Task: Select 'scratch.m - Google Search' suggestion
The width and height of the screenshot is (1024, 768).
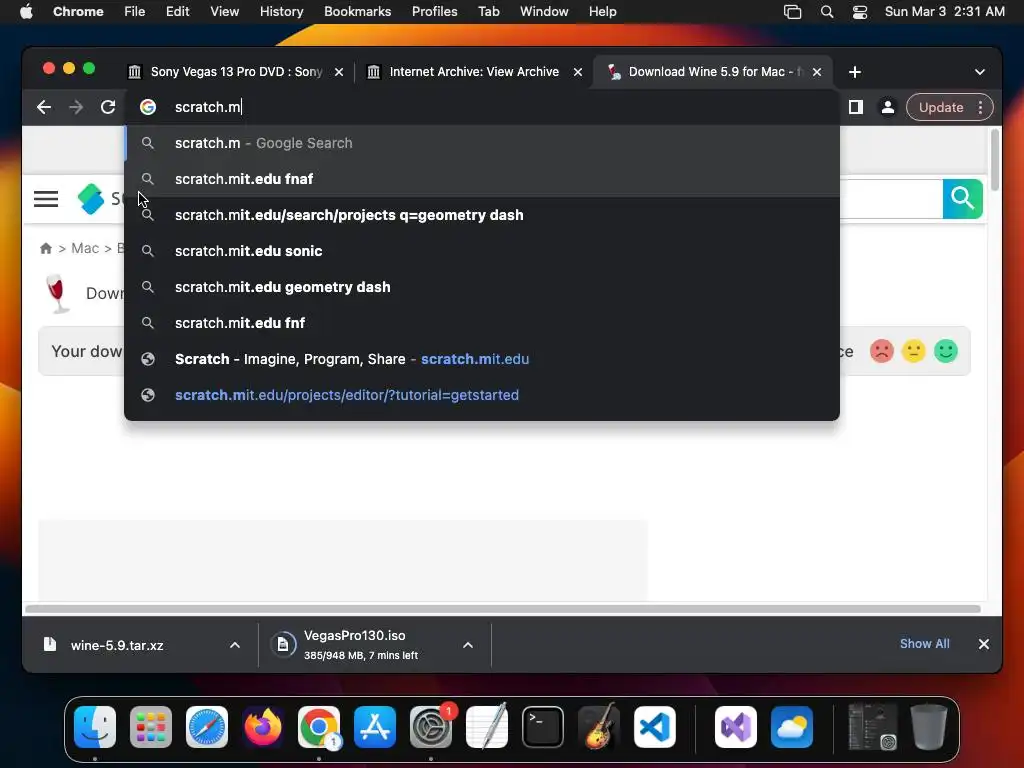Action: [482, 143]
